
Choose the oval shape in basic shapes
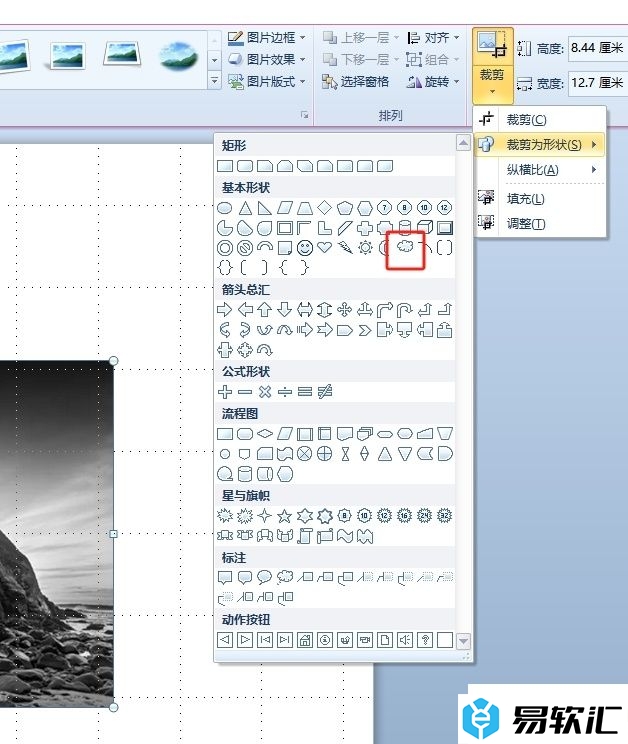point(224,208)
